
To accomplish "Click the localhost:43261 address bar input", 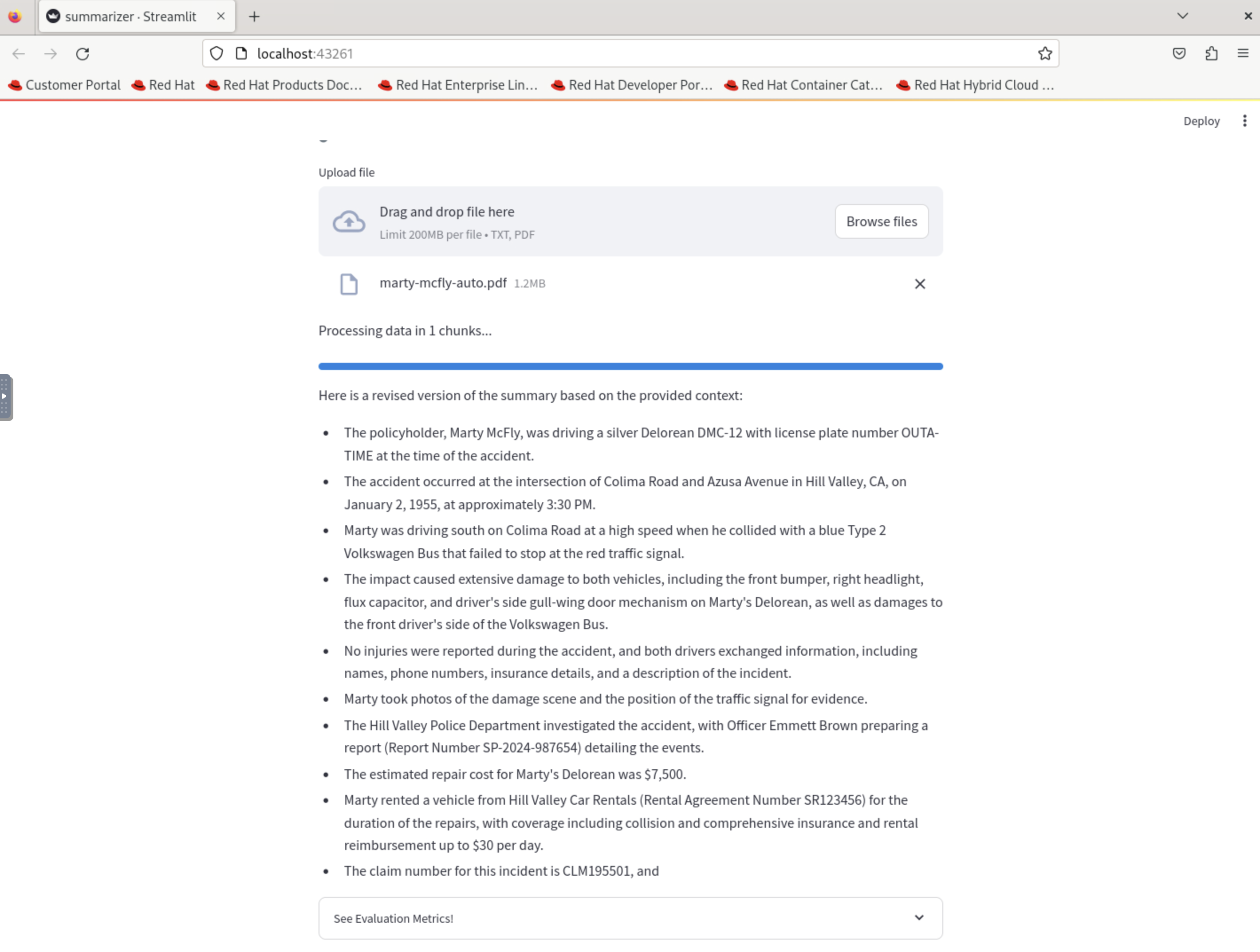I will [x=629, y=53].
